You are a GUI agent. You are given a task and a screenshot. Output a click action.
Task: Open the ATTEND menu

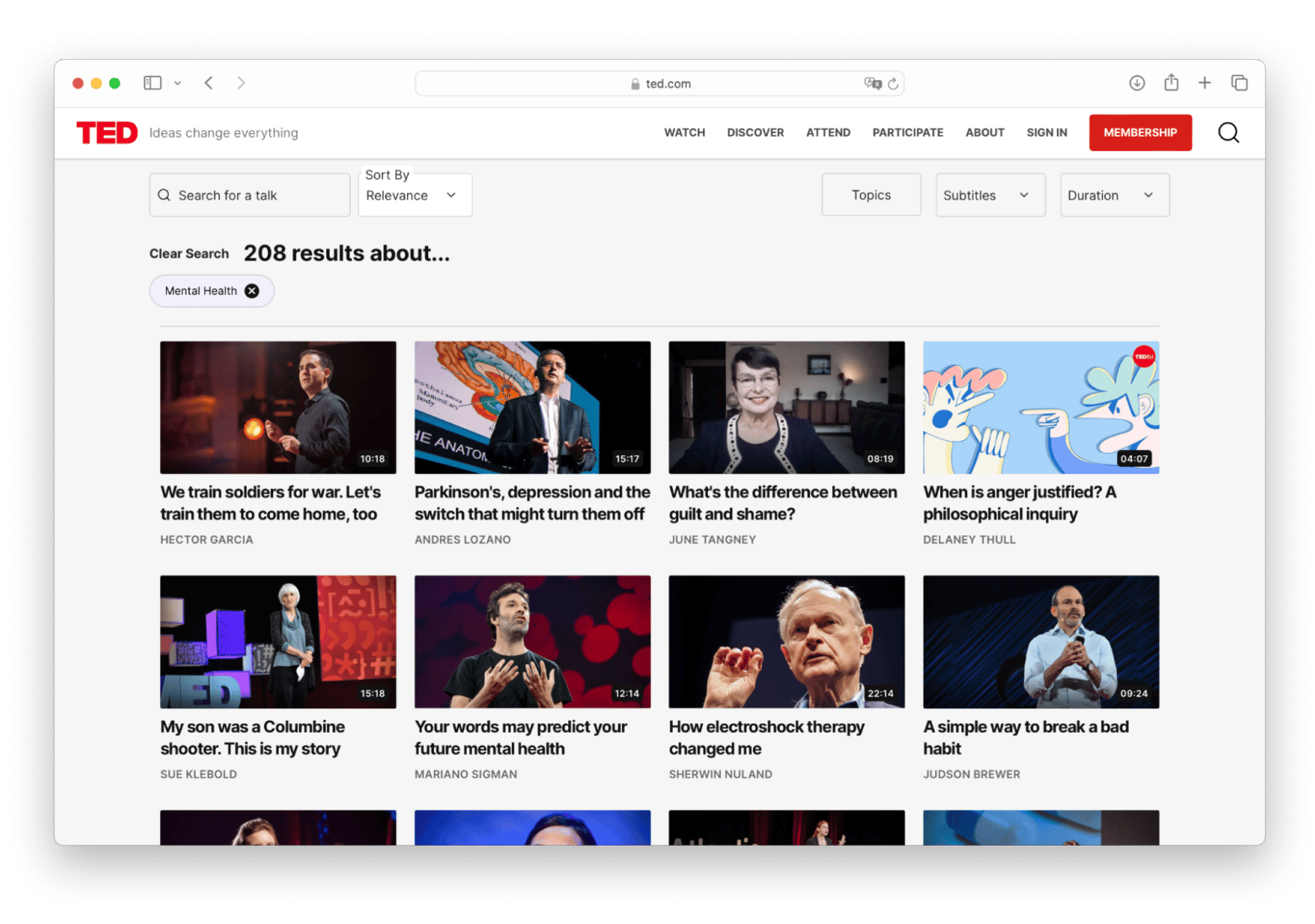pos(828,132)
